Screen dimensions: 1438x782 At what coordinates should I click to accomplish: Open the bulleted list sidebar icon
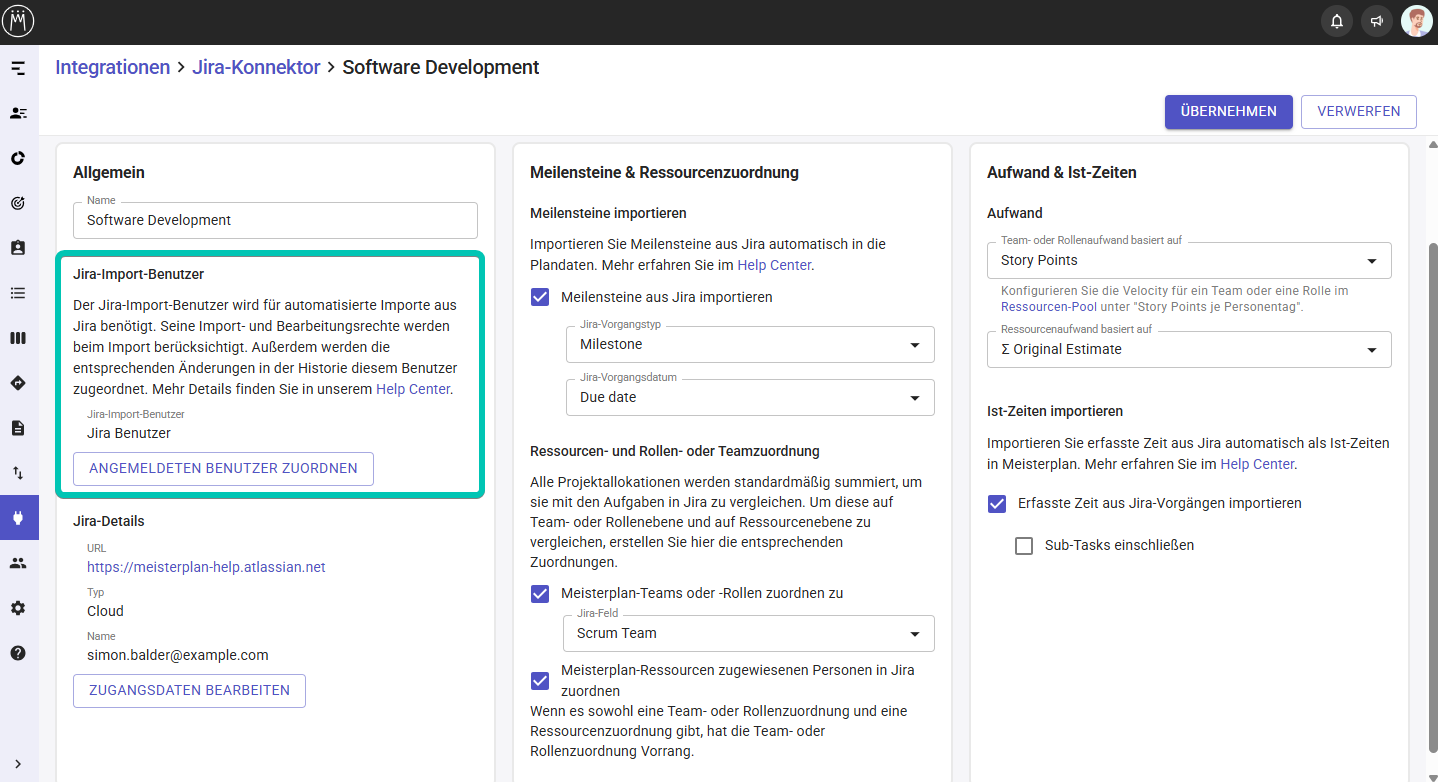click(x=18, y=293)
